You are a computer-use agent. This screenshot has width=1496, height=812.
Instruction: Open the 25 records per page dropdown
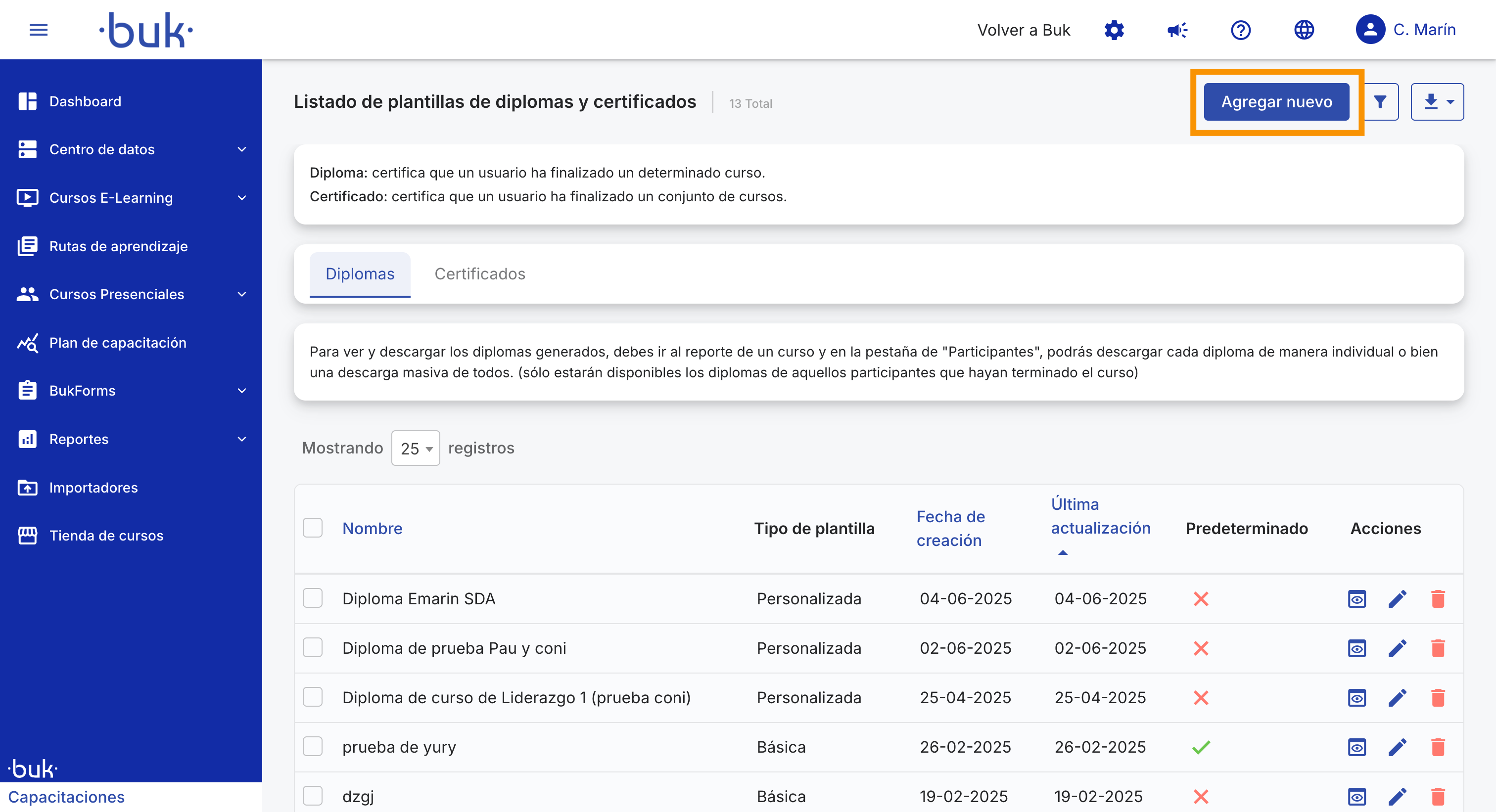click(x=415, y=448)
